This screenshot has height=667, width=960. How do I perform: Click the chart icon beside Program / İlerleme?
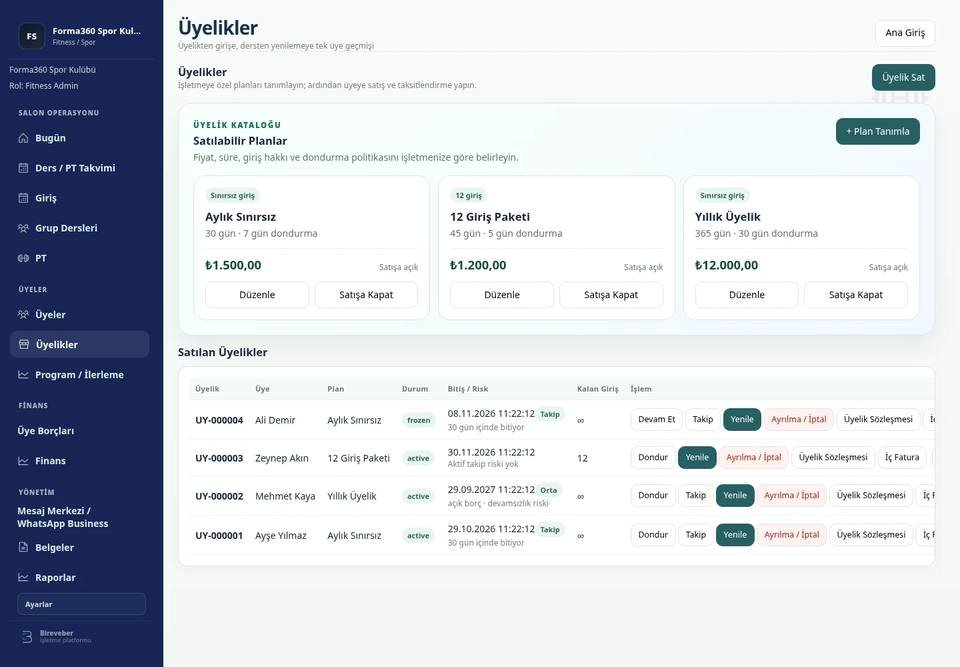23,374
